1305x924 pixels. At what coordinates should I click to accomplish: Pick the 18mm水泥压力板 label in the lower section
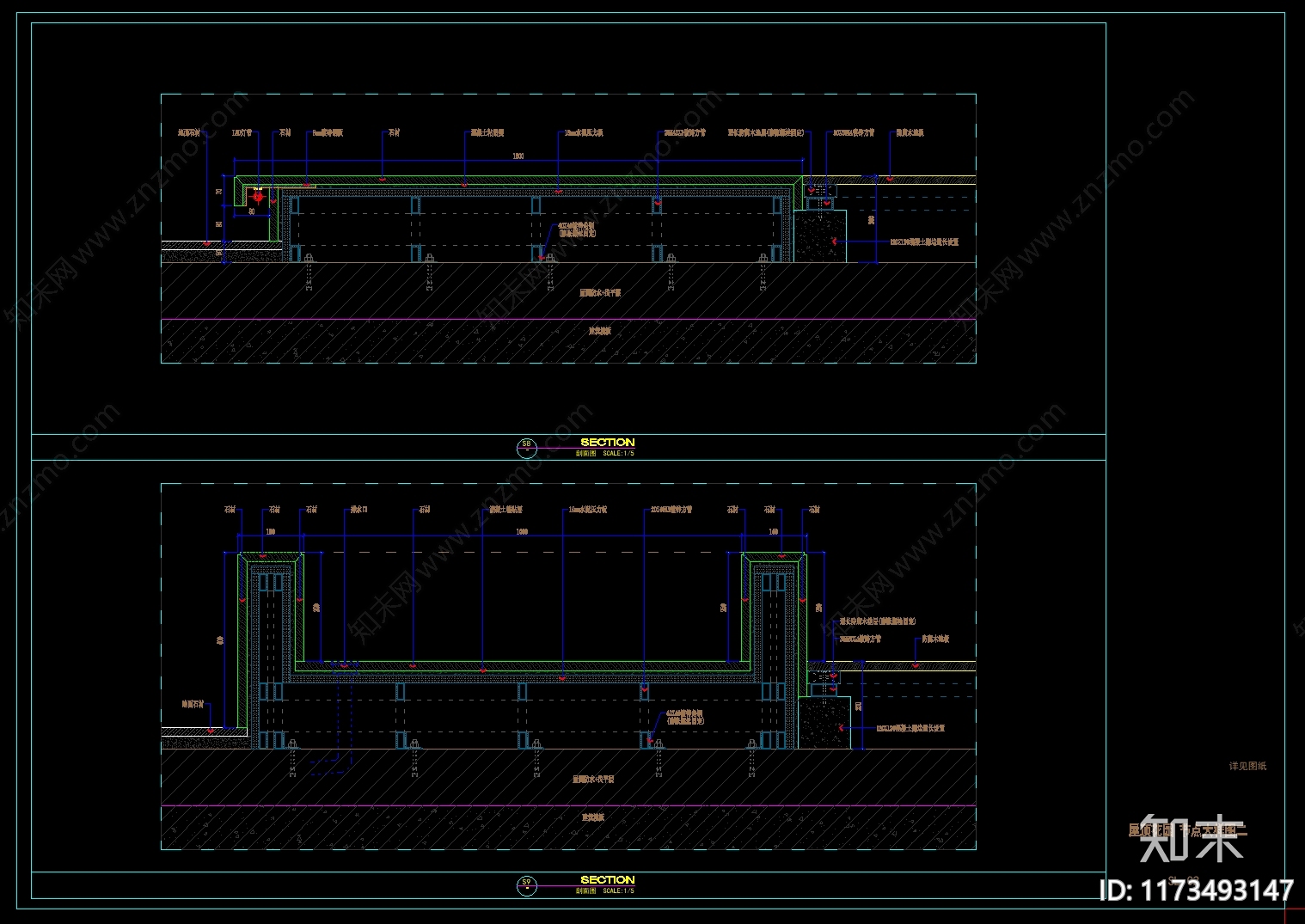[588, 510]
